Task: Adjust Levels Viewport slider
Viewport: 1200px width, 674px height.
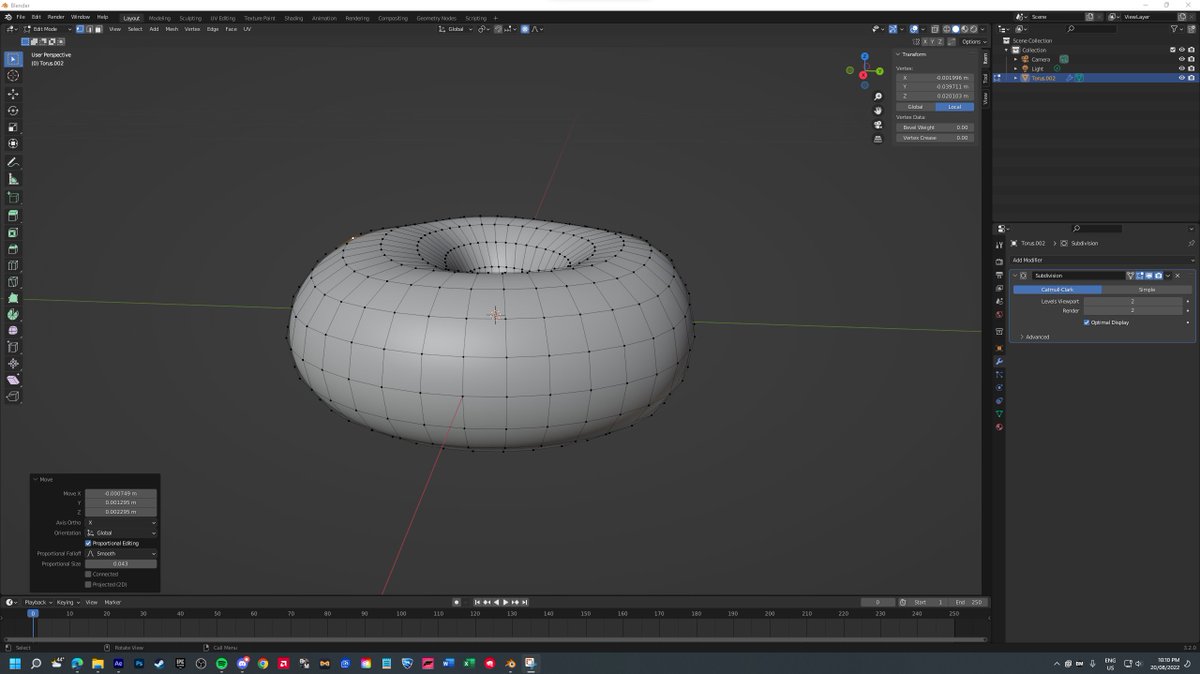Action: coord(1133,301)
